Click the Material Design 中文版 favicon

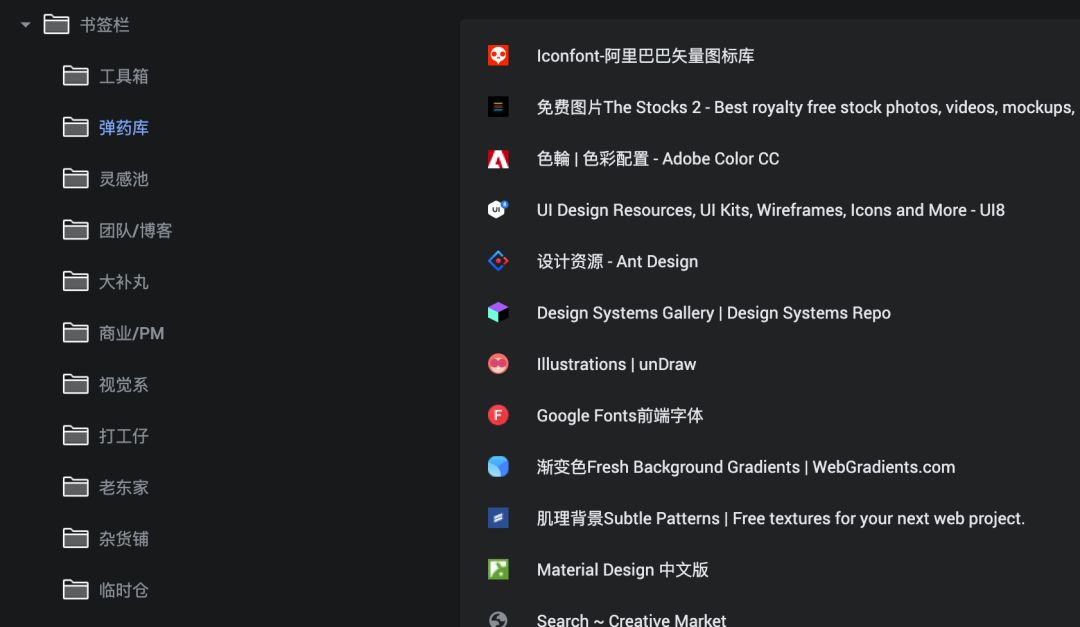(498, 569)
